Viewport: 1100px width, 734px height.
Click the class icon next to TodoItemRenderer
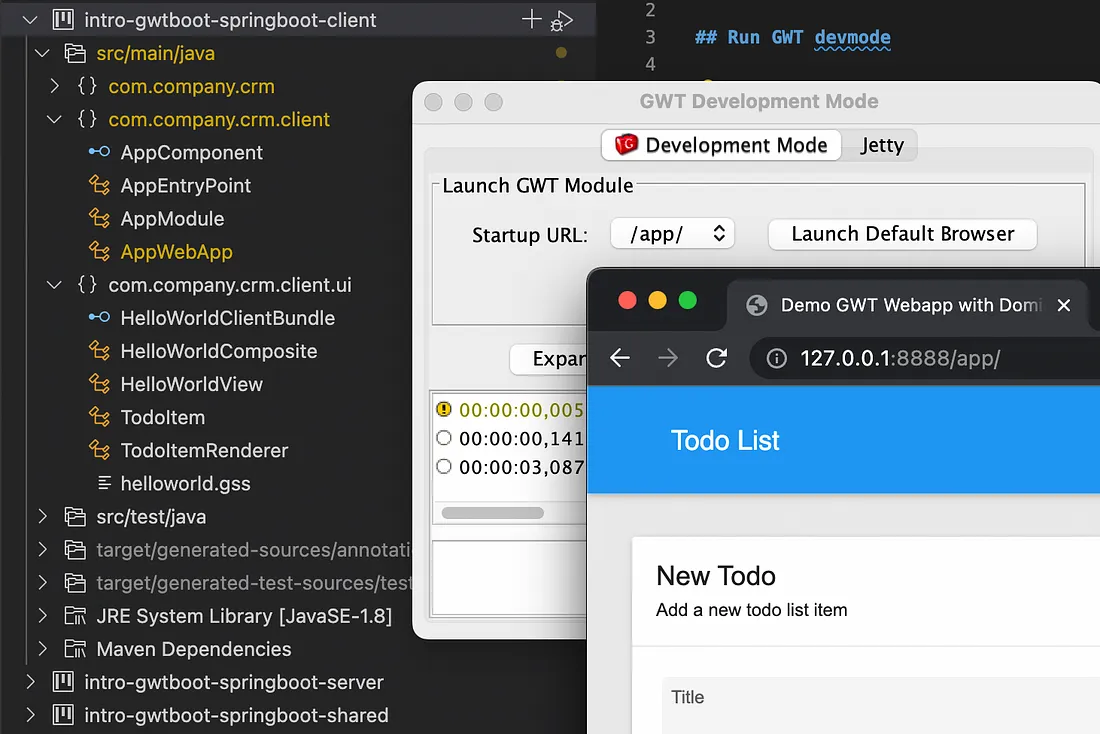coord(99,450)
